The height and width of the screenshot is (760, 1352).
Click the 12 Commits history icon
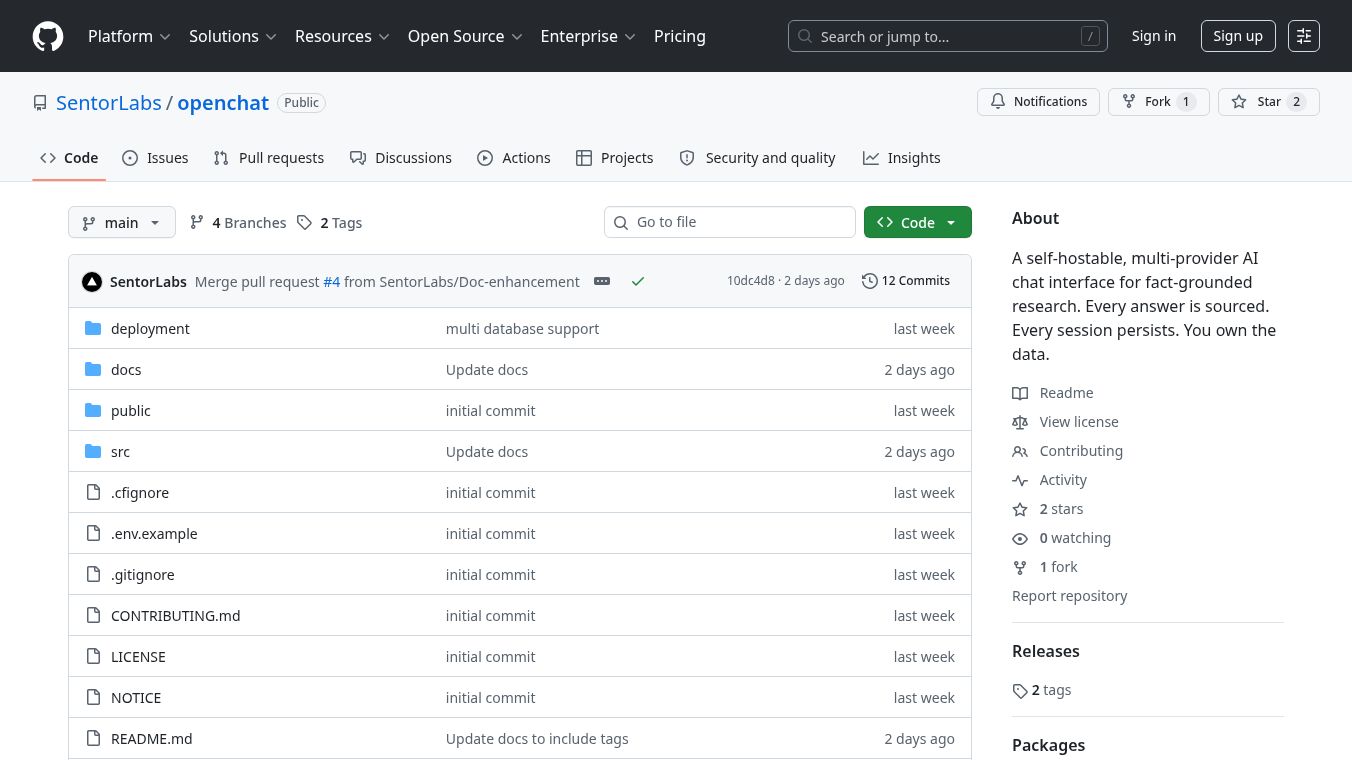870,281
